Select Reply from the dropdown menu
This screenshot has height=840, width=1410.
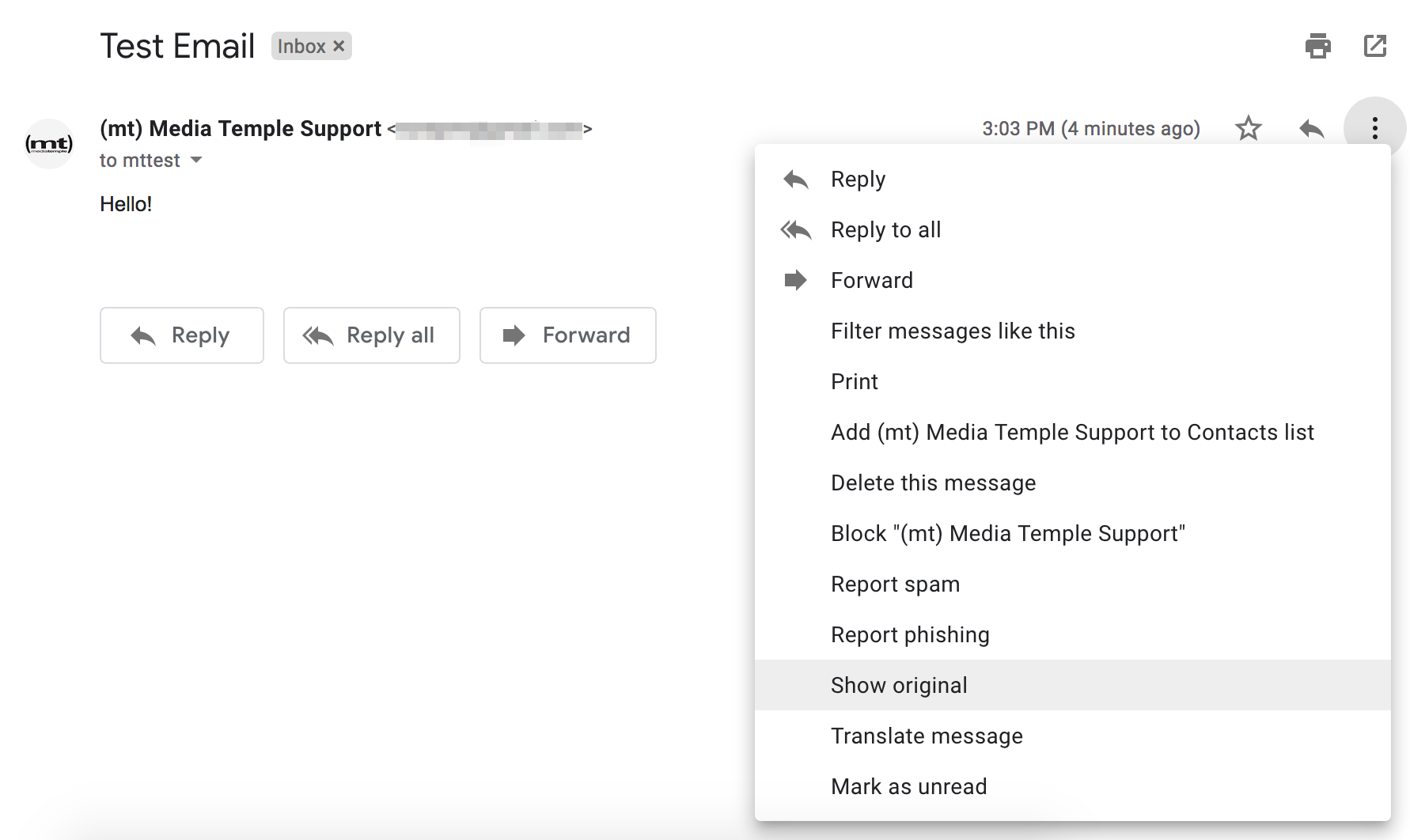858,180
